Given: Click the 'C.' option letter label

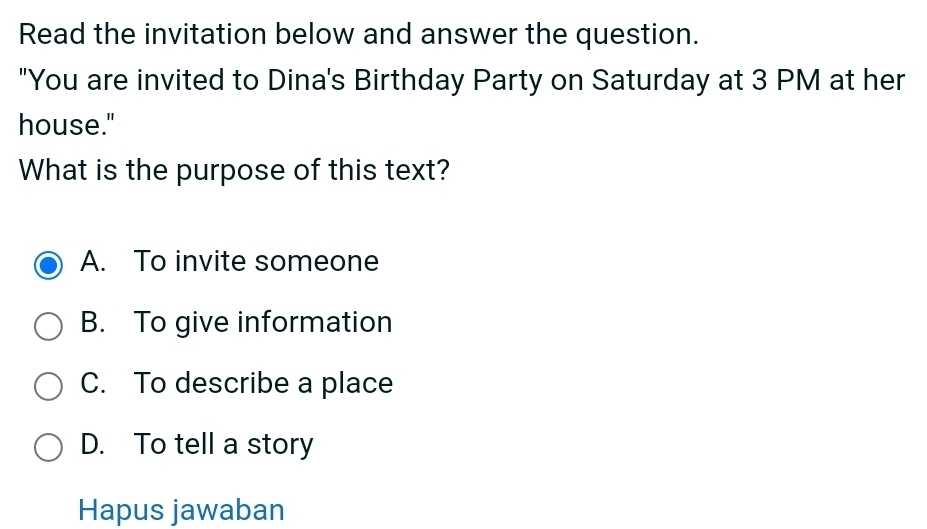Looking at the screenshot, I should click(x=94, y=383).
